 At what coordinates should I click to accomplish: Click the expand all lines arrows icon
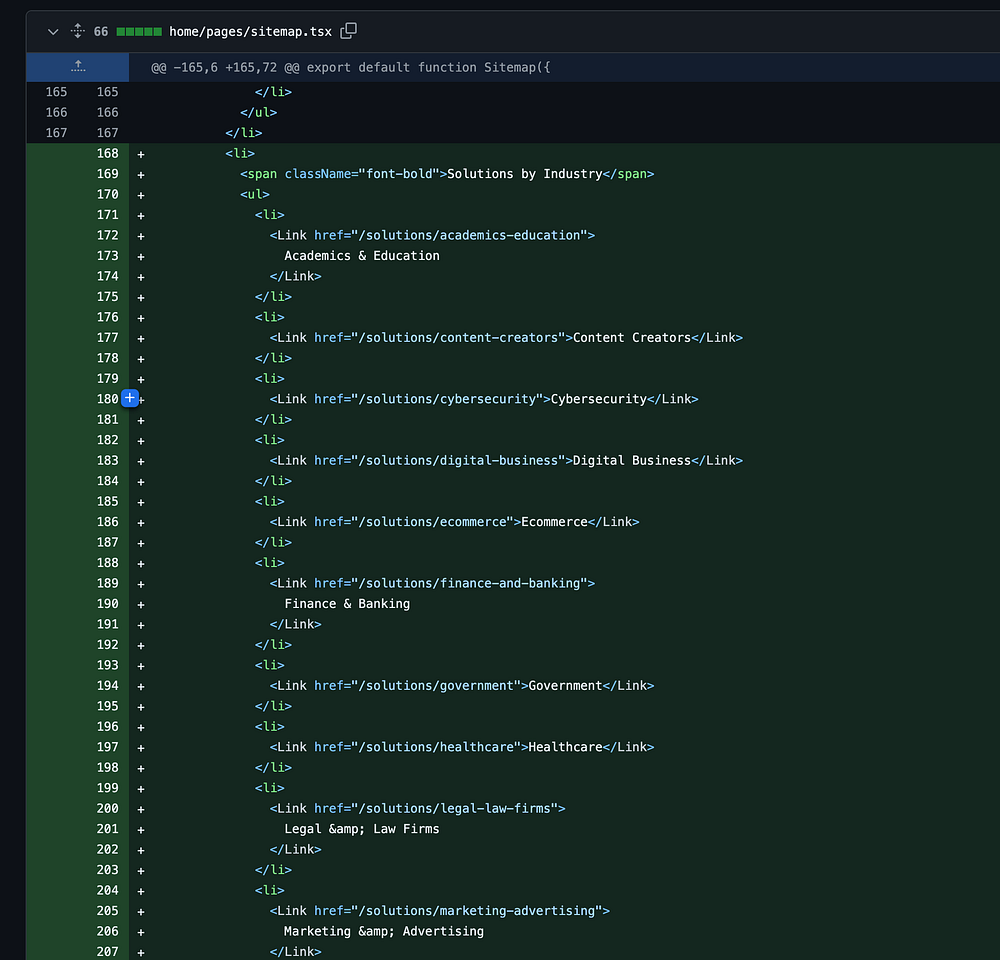(x=77, y=32)
